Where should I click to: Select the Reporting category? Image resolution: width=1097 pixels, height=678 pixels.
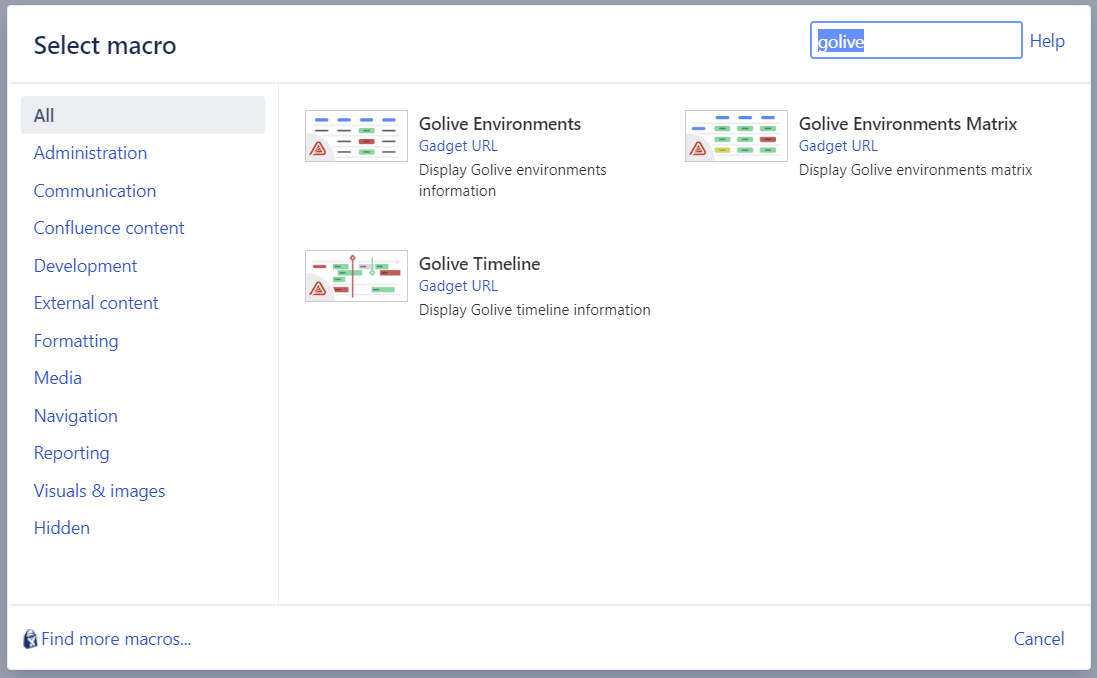point(71,453)
